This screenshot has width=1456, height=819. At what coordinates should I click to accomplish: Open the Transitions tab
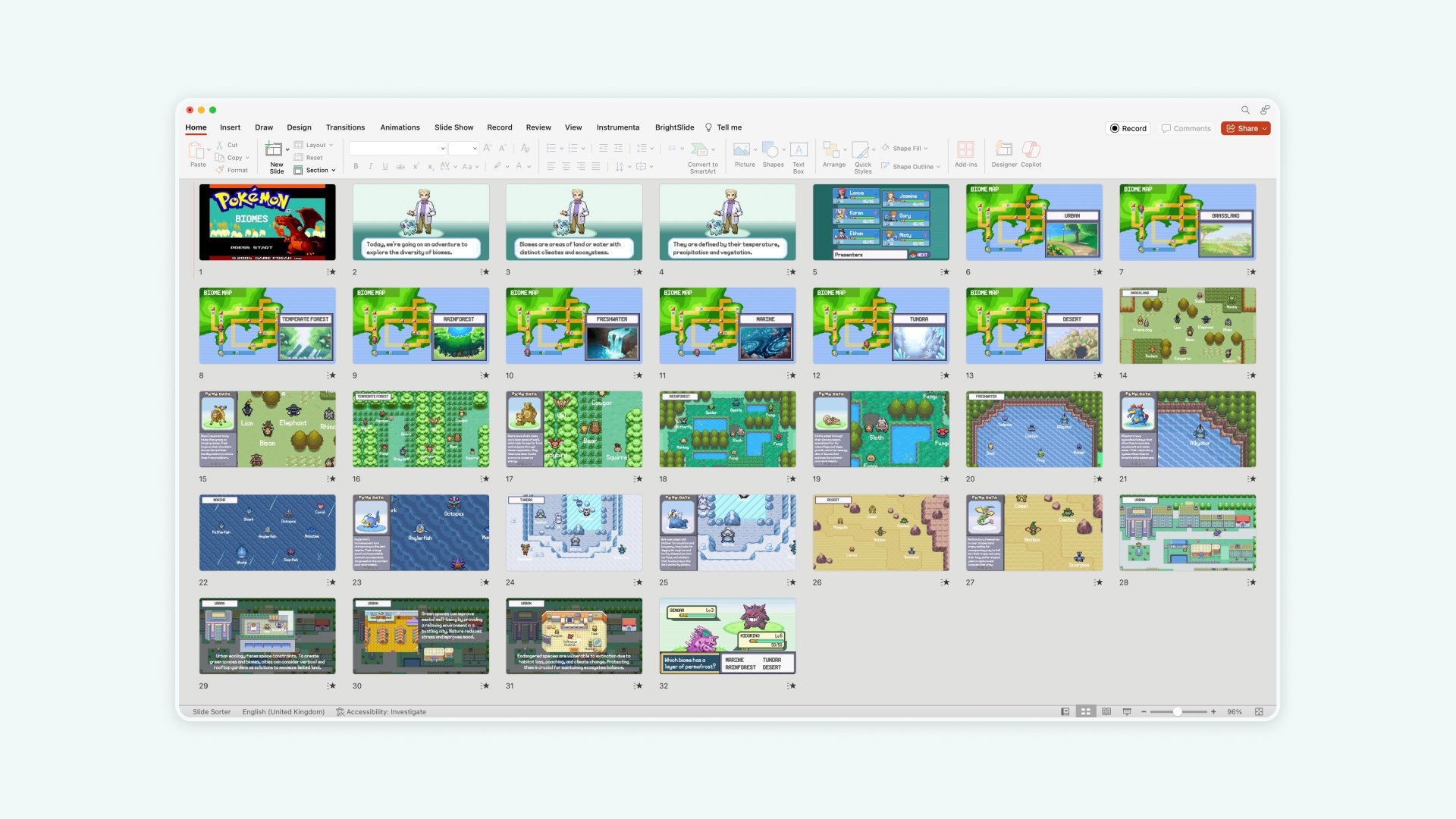click(345, 127)
